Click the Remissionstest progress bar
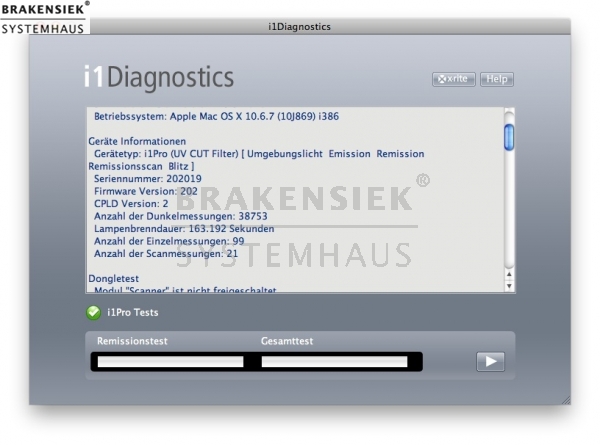Screen dimensions: 600x445 pos(171,362)
